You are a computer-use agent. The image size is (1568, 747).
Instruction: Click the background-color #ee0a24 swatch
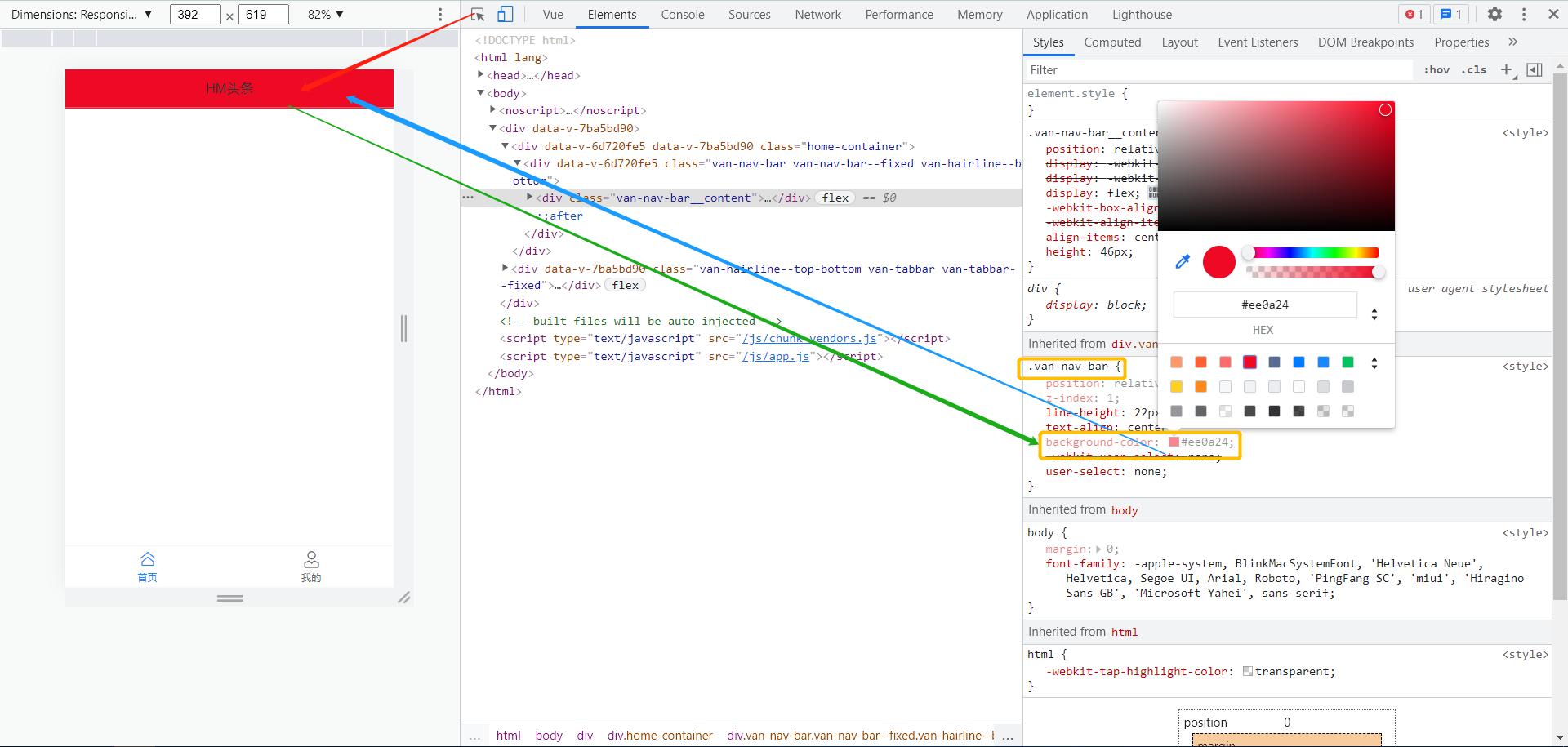tap(1174, 442)
